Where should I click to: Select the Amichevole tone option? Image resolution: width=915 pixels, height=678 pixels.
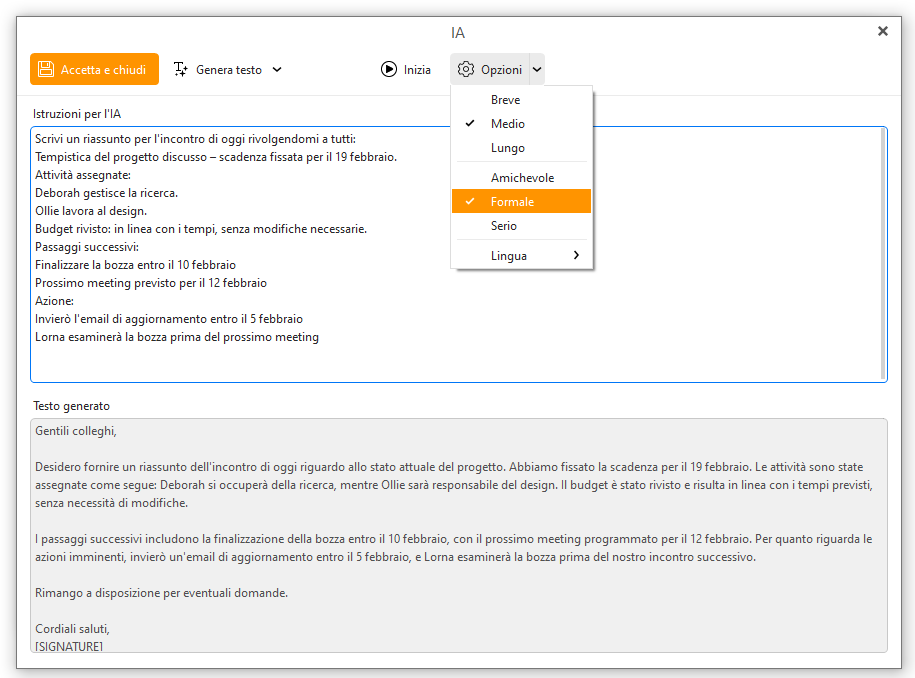522,178
